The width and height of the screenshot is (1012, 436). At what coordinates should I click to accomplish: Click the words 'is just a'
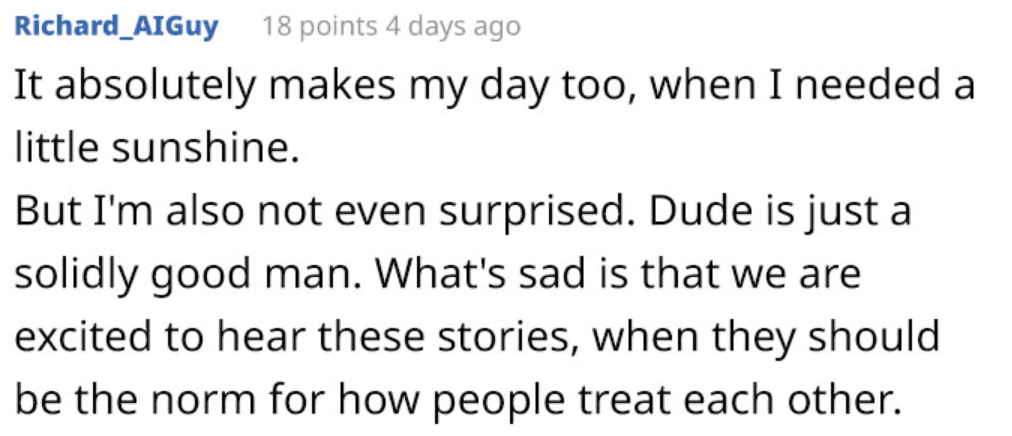tap(846, 213)
